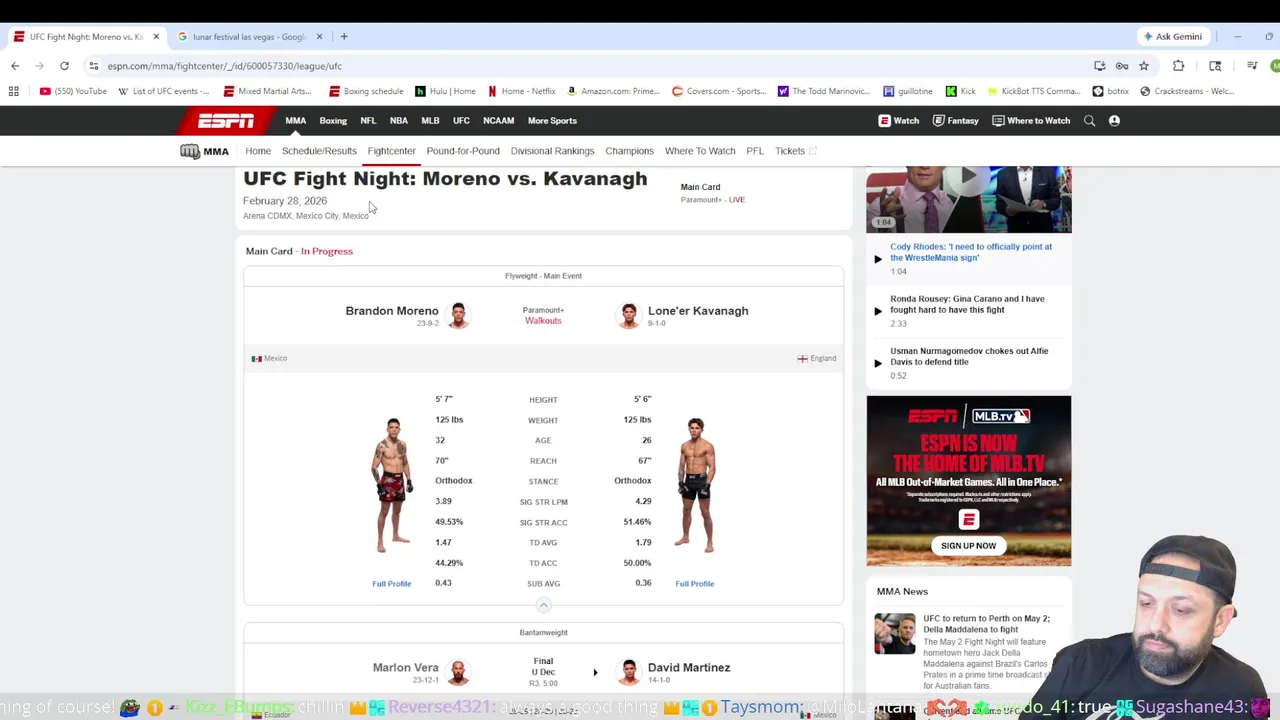Reload the page
This screenshot has width=1280, height=720.
pos(64,66)
